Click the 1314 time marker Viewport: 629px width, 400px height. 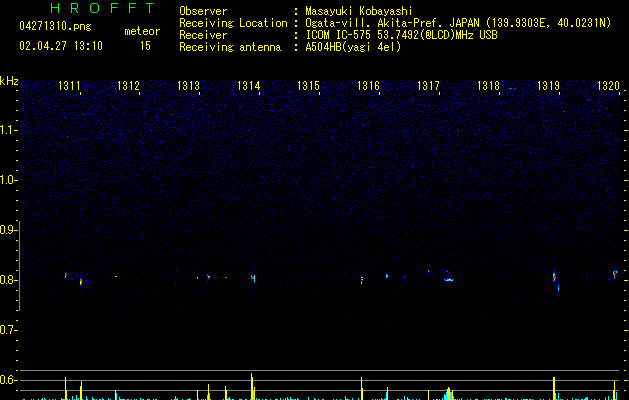pyautogui.click(x=249, y=86)
